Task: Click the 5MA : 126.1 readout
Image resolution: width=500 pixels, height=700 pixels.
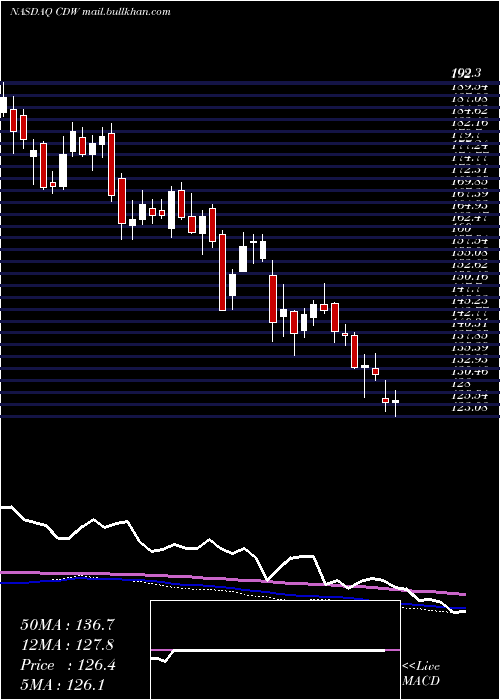Action: click(x=62, y=684)
